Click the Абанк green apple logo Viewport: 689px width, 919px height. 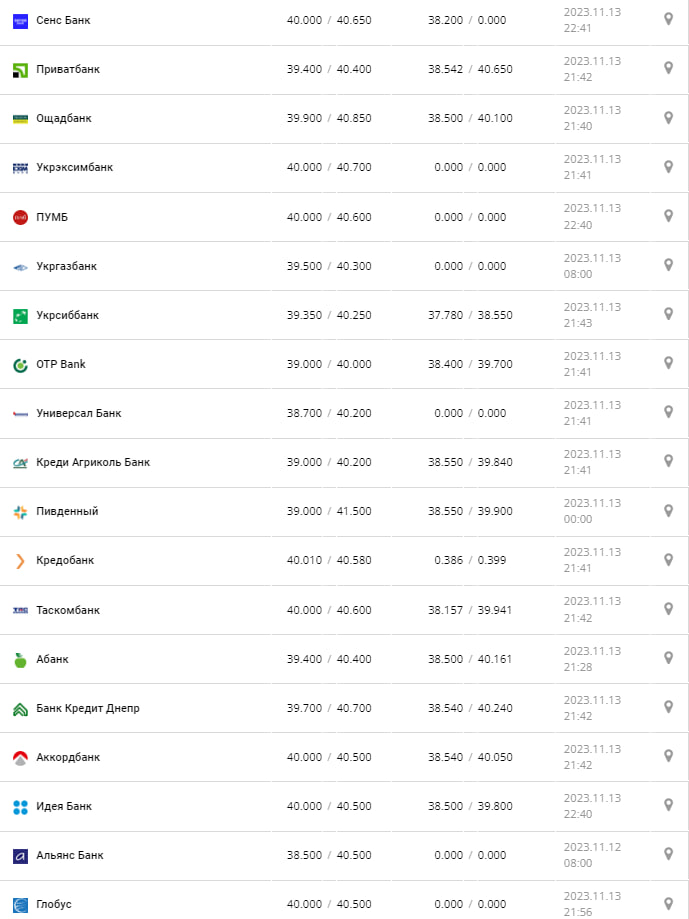20,660
